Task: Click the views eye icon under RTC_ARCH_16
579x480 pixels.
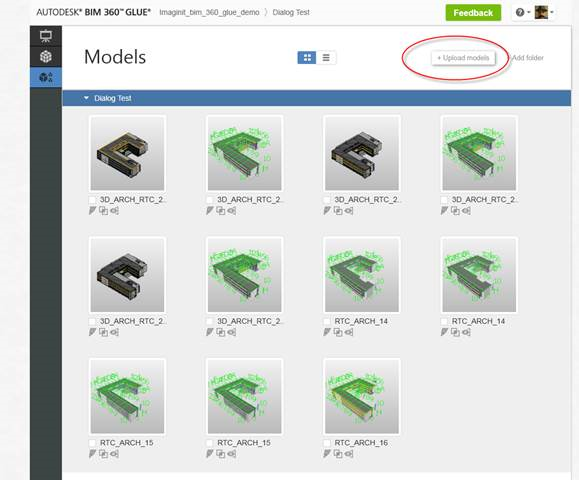Action: tap(349, 454)
